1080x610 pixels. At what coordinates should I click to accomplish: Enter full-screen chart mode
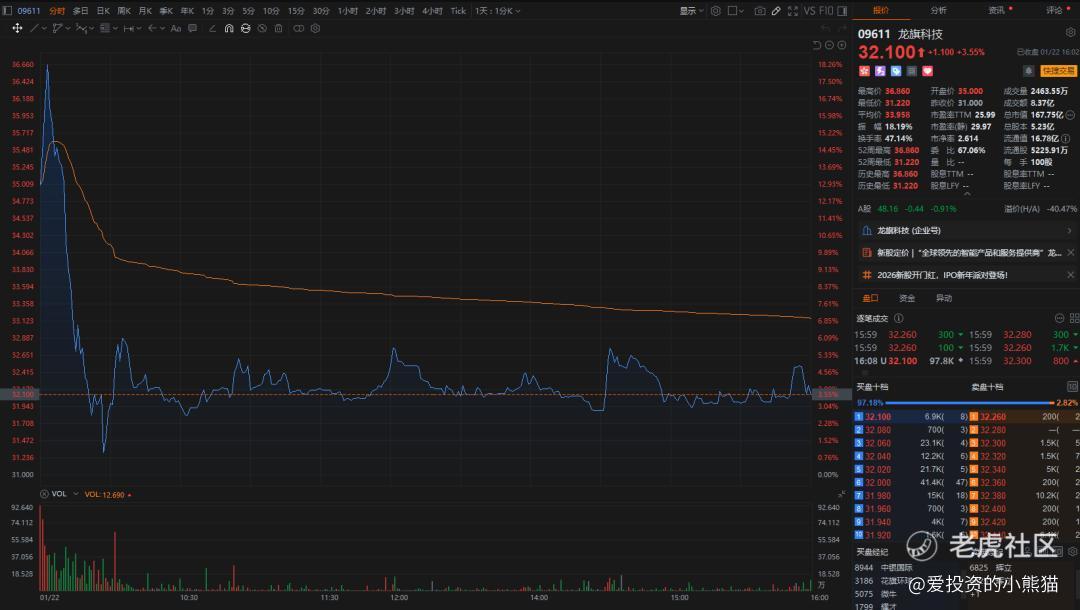coord(793,11)
